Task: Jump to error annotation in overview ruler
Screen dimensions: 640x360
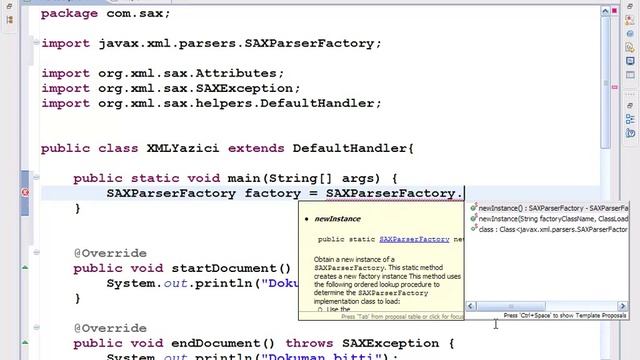Action: pos(615,87)
